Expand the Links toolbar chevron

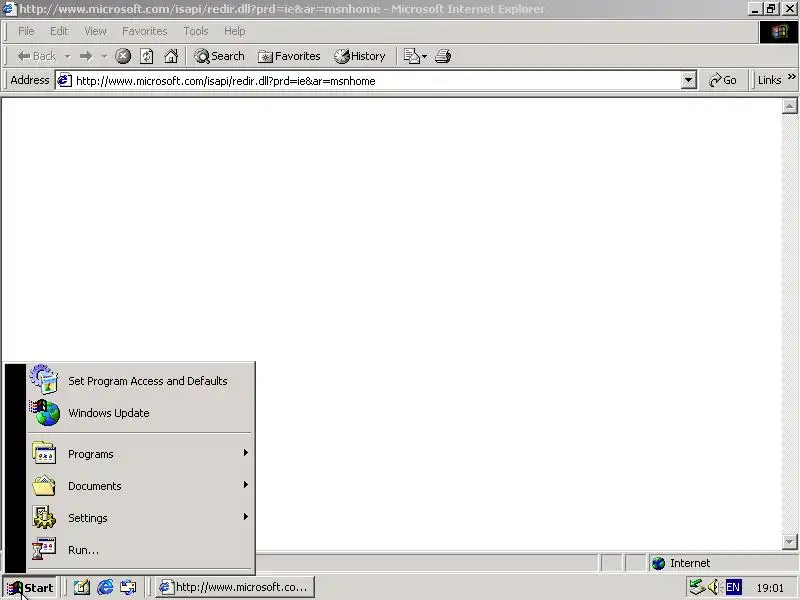pyautogui.click(x=791, y=77)
